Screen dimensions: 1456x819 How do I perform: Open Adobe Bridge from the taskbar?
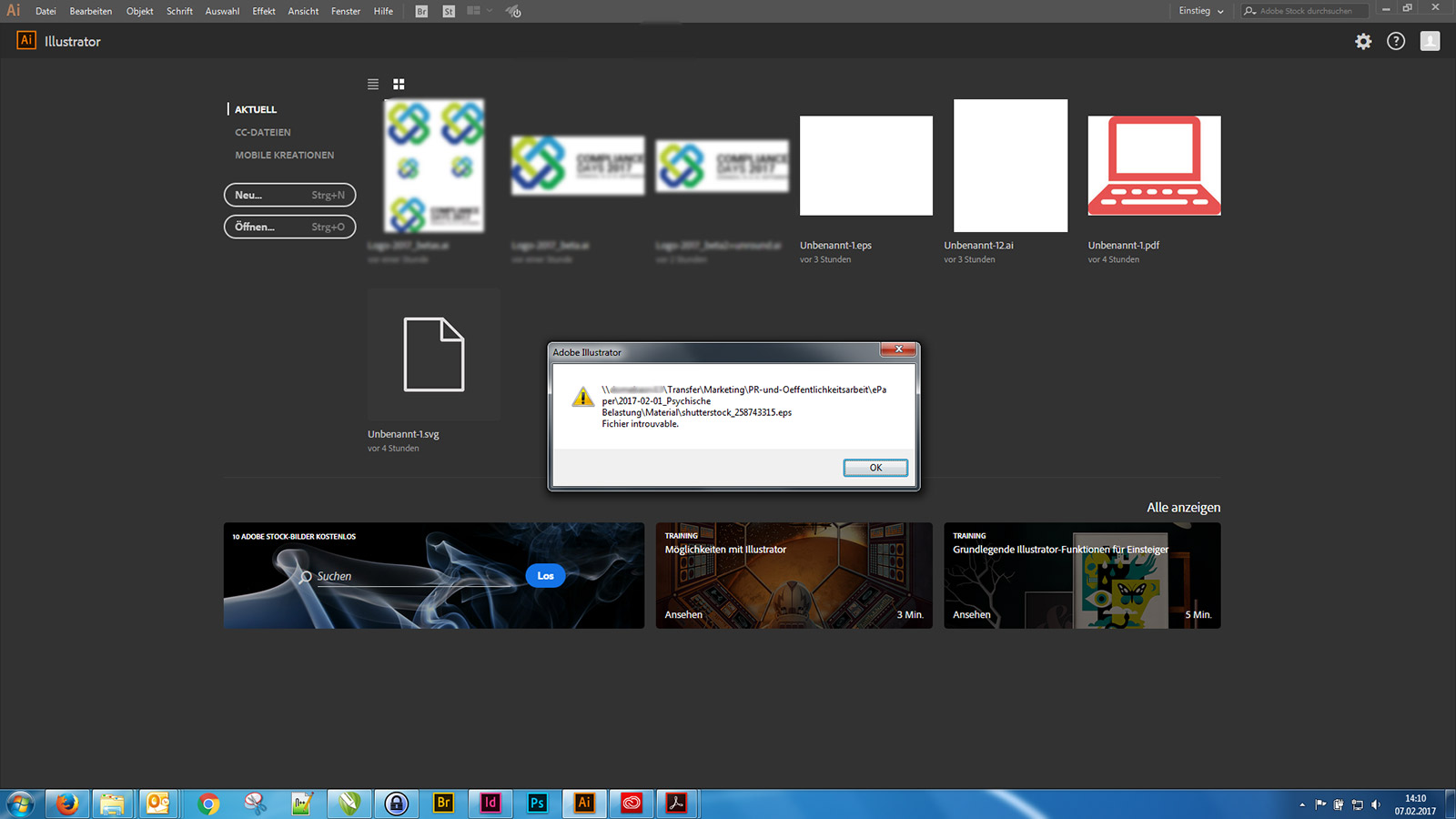(x=443, y=804)
